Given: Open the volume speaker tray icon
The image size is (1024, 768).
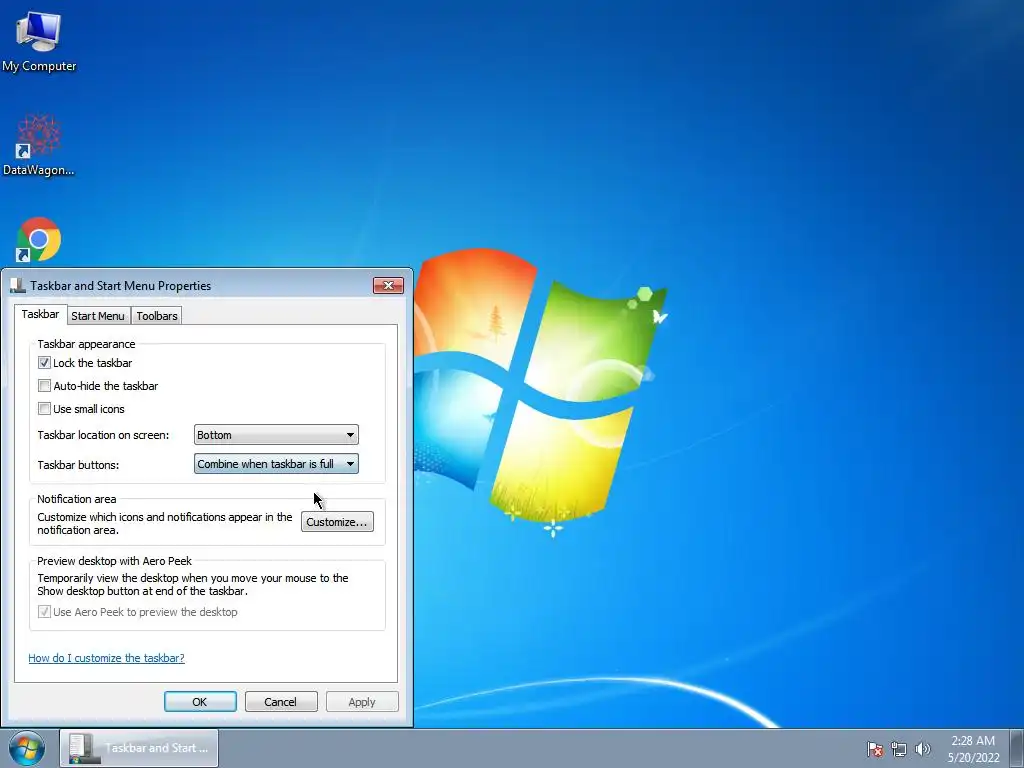Looking at the screenshot, I should click(922, 749).
